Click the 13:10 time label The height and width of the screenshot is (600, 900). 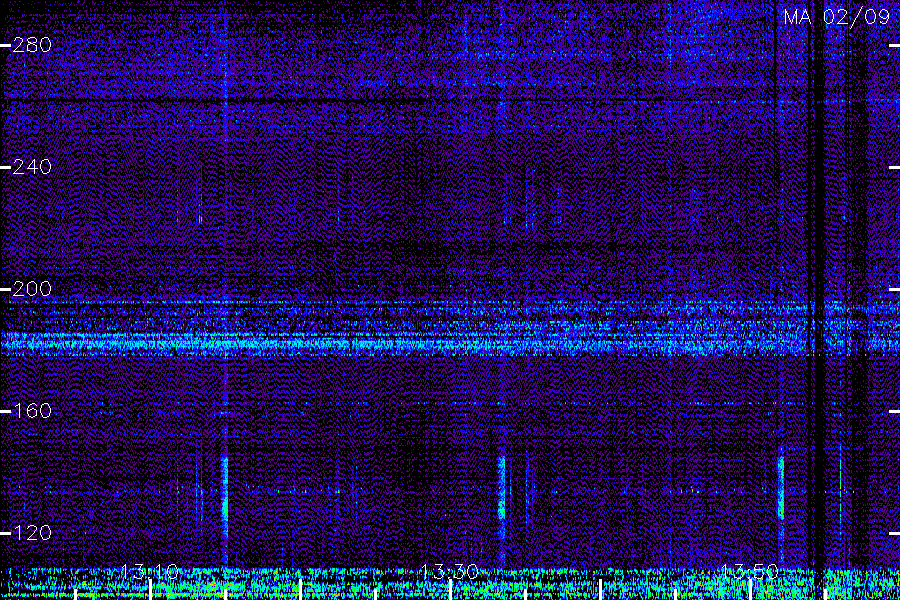[150, 572]
